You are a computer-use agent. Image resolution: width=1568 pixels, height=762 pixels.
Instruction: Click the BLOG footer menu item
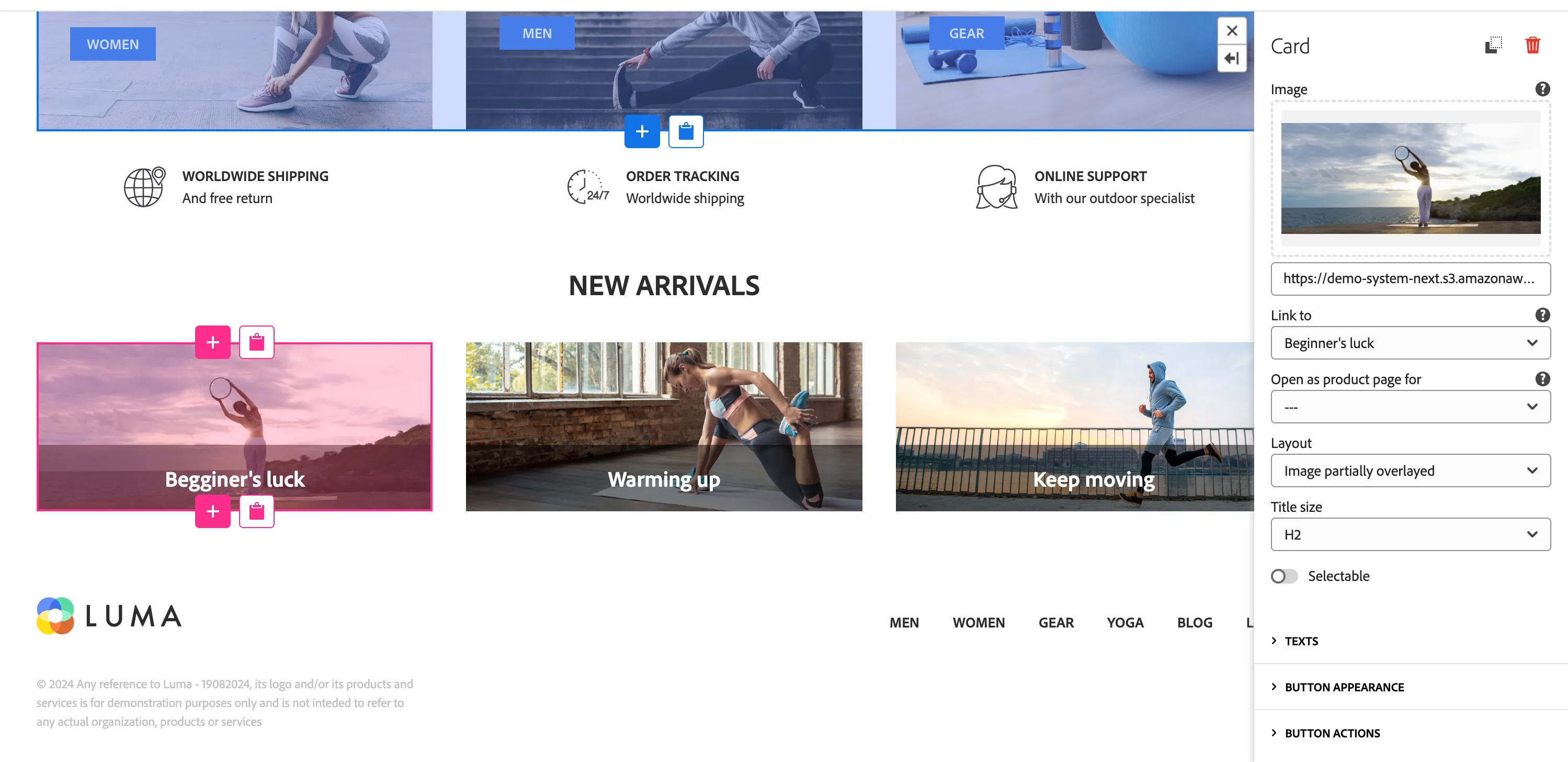pyautogui.click(x=1194, y=622)
